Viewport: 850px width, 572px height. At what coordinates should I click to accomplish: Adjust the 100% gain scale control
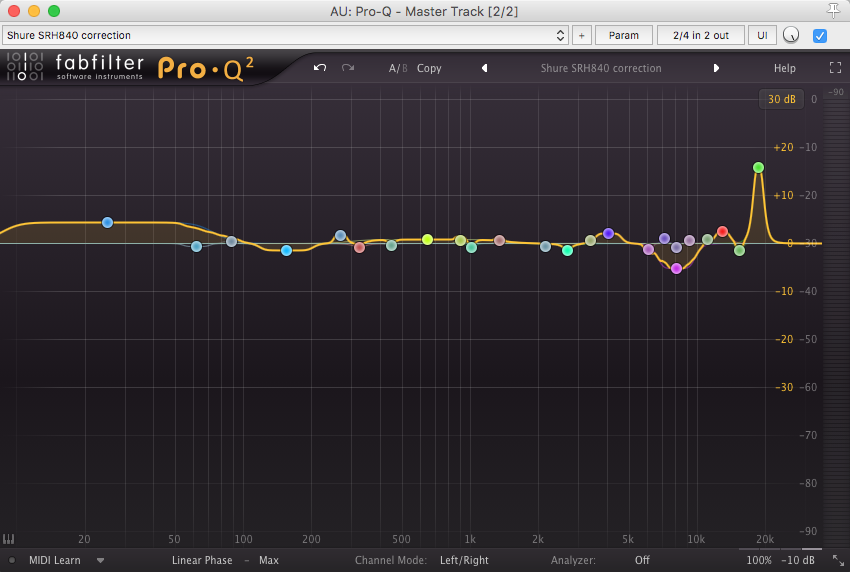tap(758, 560)
